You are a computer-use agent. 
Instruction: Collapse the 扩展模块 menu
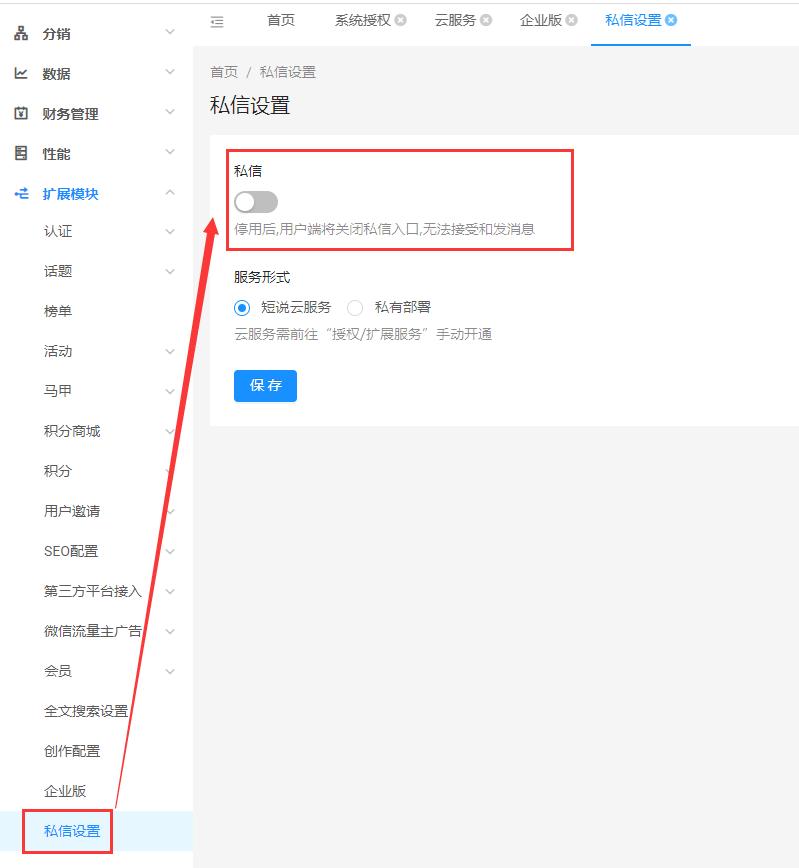pyautogui.click(x=170, y=192)
